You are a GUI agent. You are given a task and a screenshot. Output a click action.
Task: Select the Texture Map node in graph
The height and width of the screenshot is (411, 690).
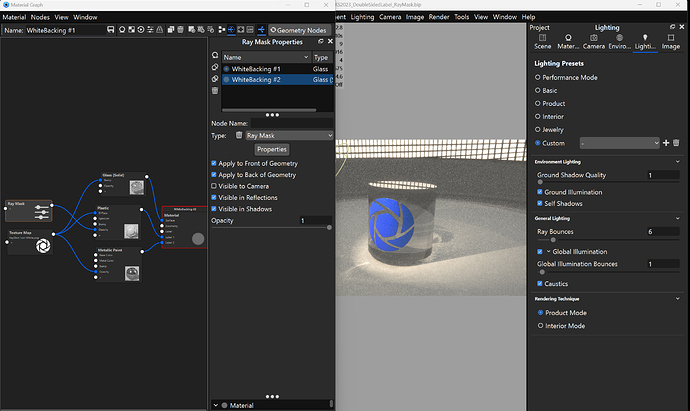click(30, 242)
